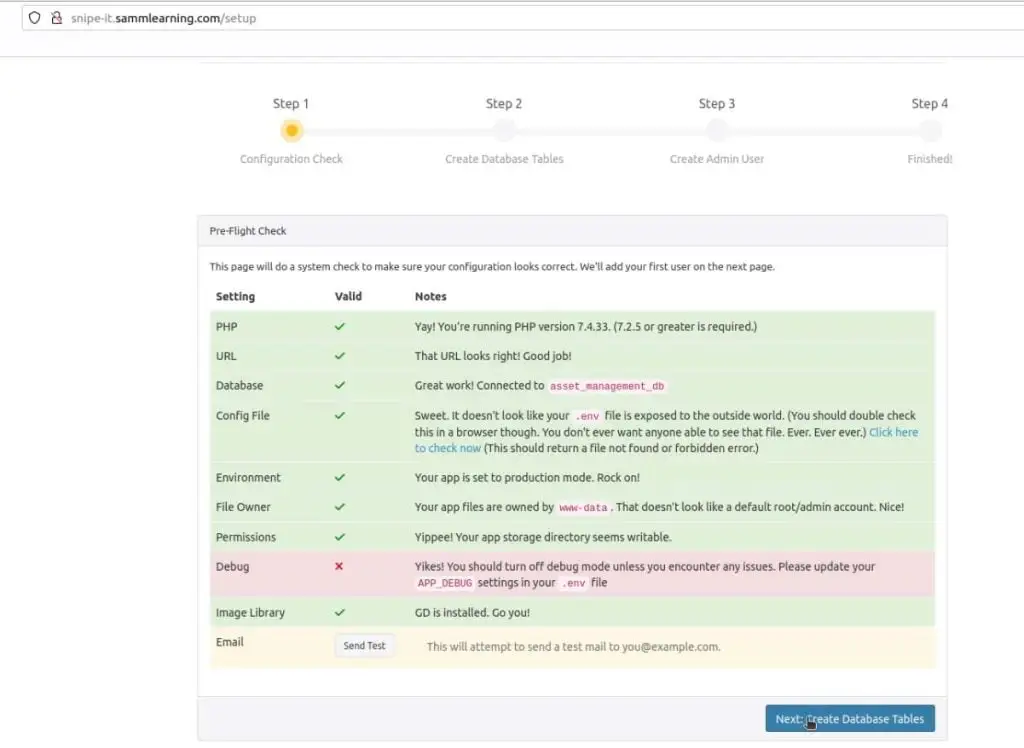Click the 'Image Library' setting label
The width and height of the screenshot is (1024, 748).
pyautogui.click(x=250, y=613)
